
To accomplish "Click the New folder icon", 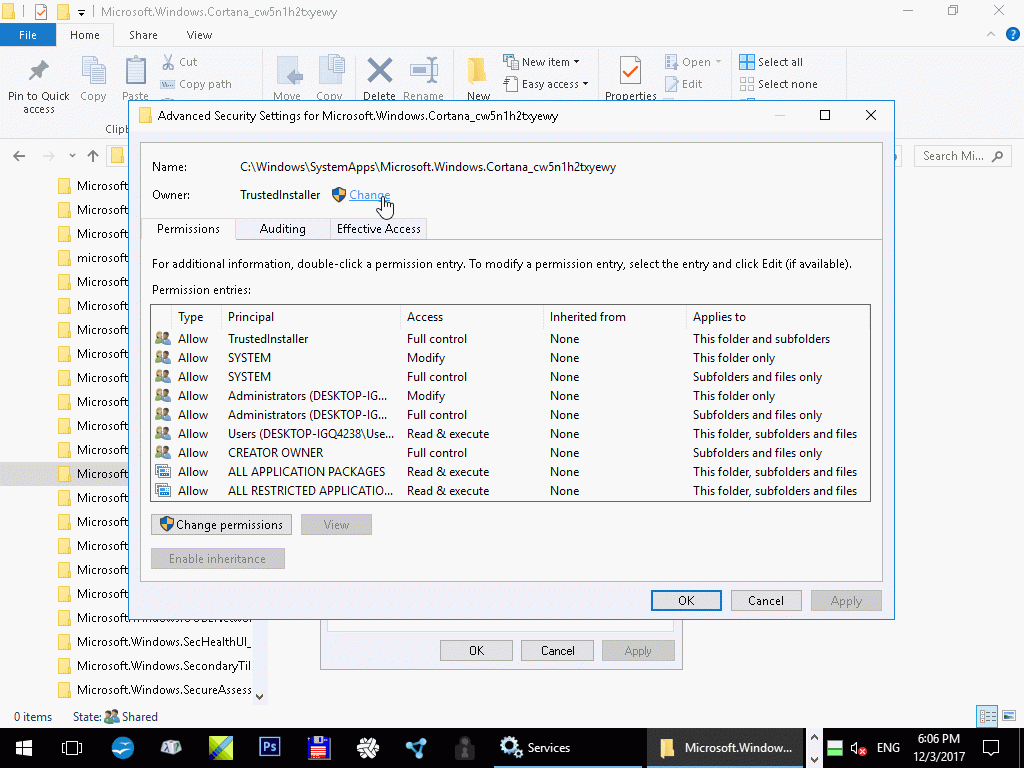I will tap(477, 71).
